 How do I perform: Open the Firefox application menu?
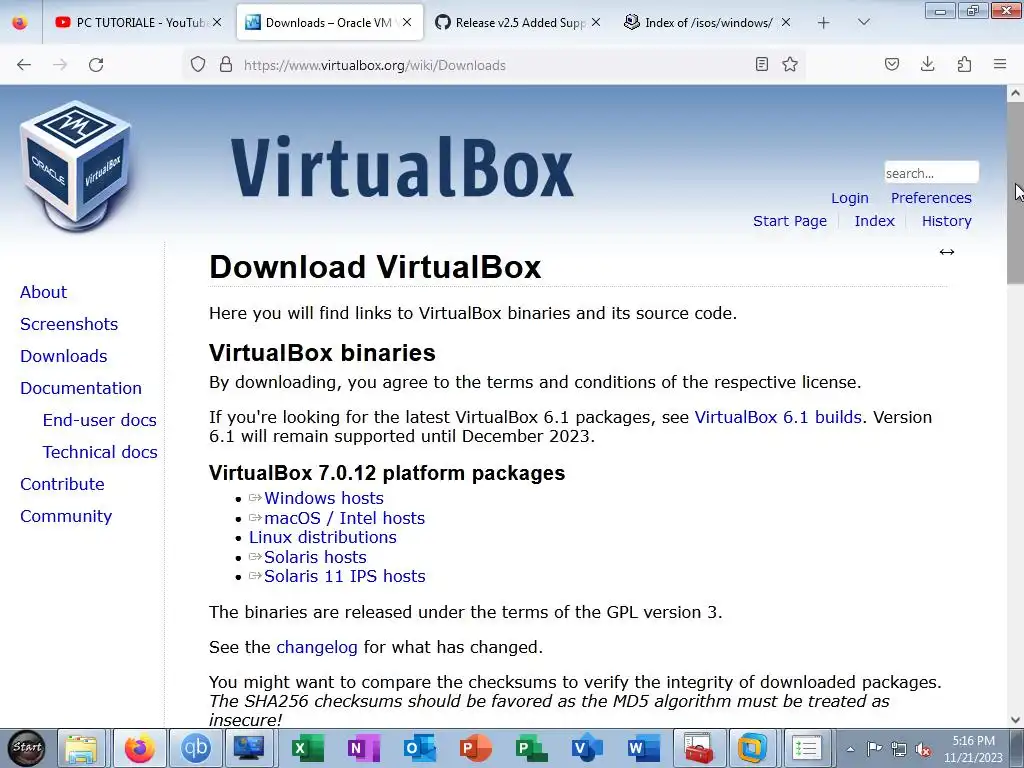(x=1000, y=64)
